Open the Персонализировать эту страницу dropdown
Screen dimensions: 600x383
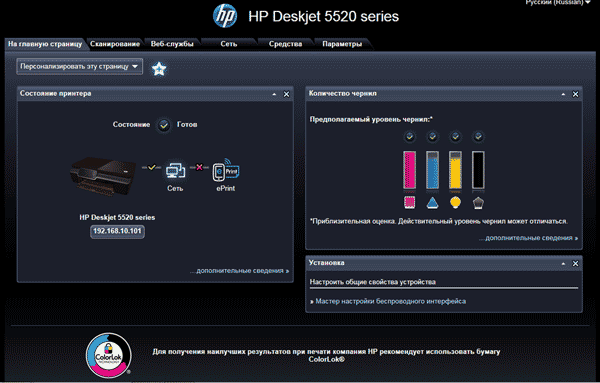coord(80,67)
